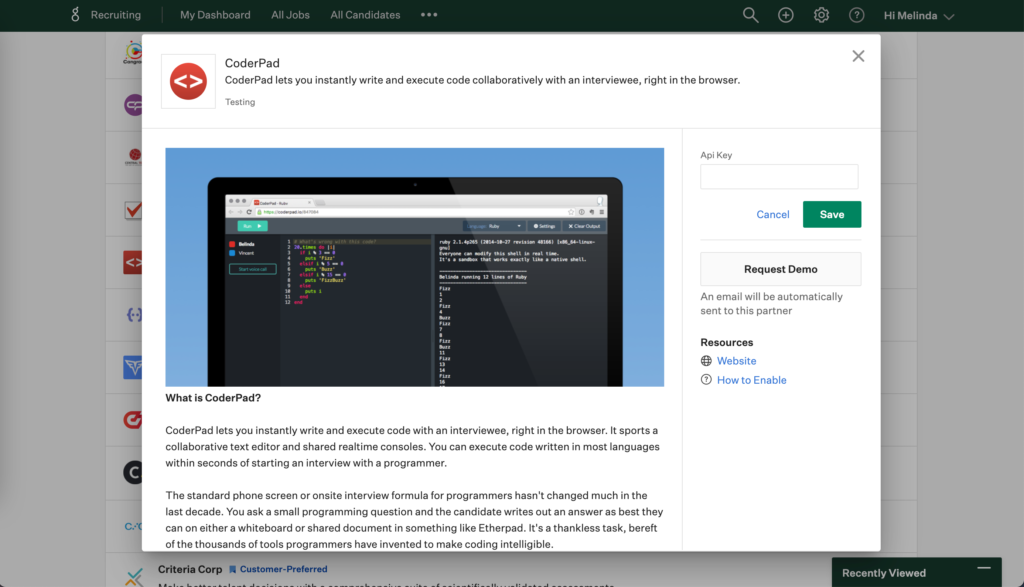Click the Criteria Corp listing title
1024x587 pixels.
pyautogui.click(x=189, y=569)
